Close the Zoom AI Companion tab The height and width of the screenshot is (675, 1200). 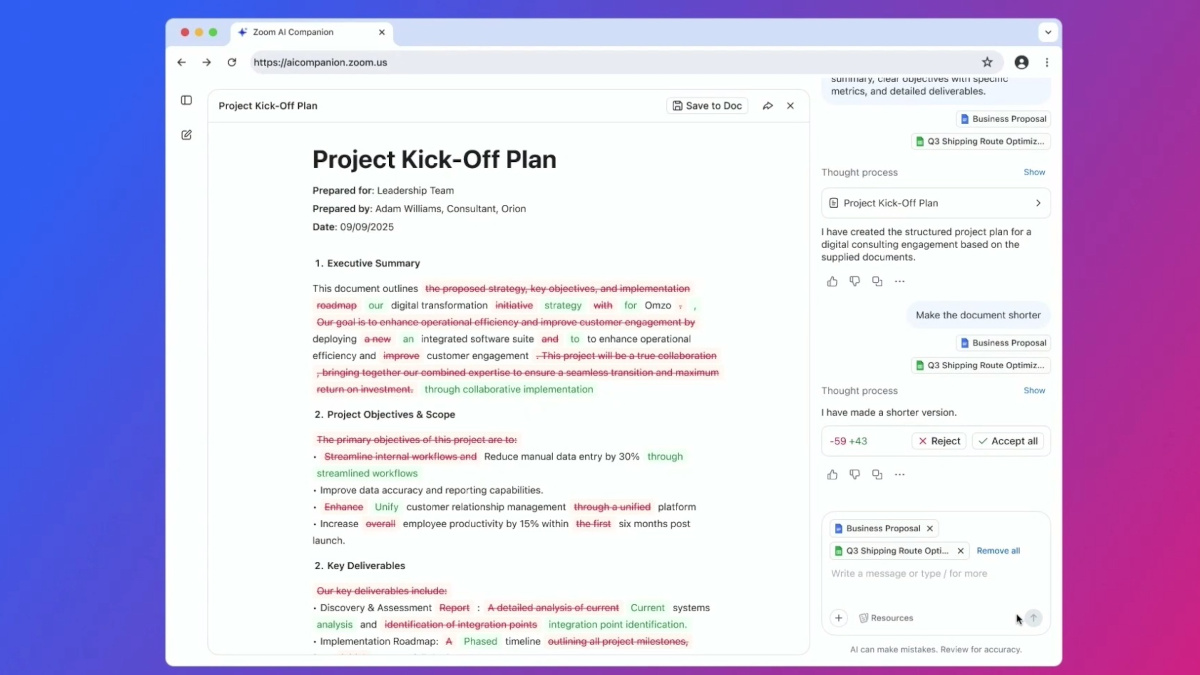381,32
